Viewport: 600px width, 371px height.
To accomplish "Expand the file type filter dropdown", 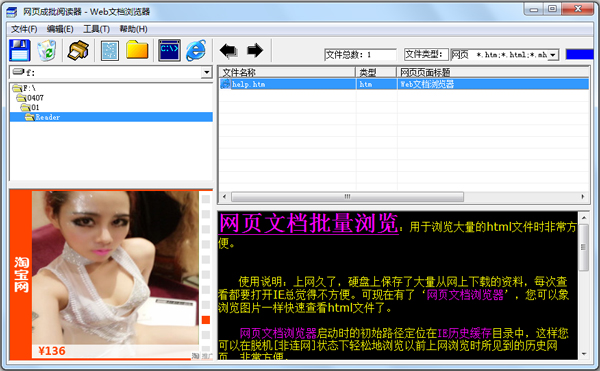I will click(553, 55).
